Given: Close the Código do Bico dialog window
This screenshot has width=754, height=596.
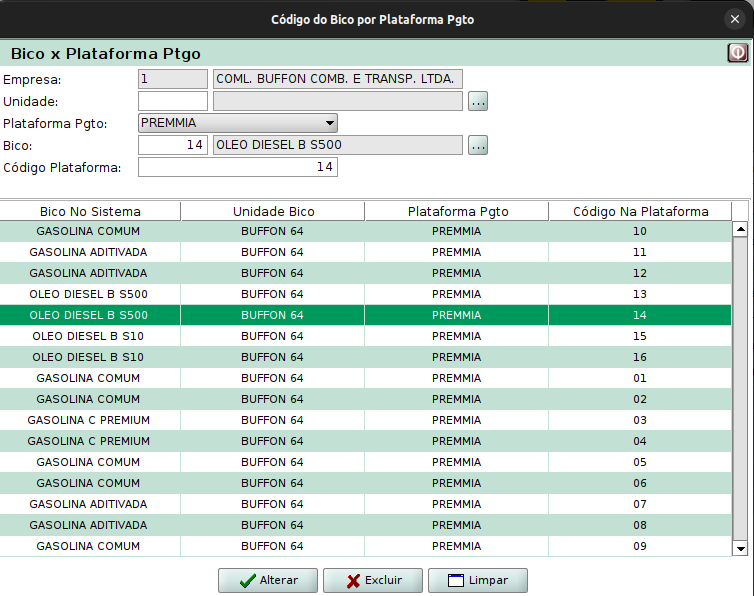Looking at the screenshot, I should click(x=735, y=19).
